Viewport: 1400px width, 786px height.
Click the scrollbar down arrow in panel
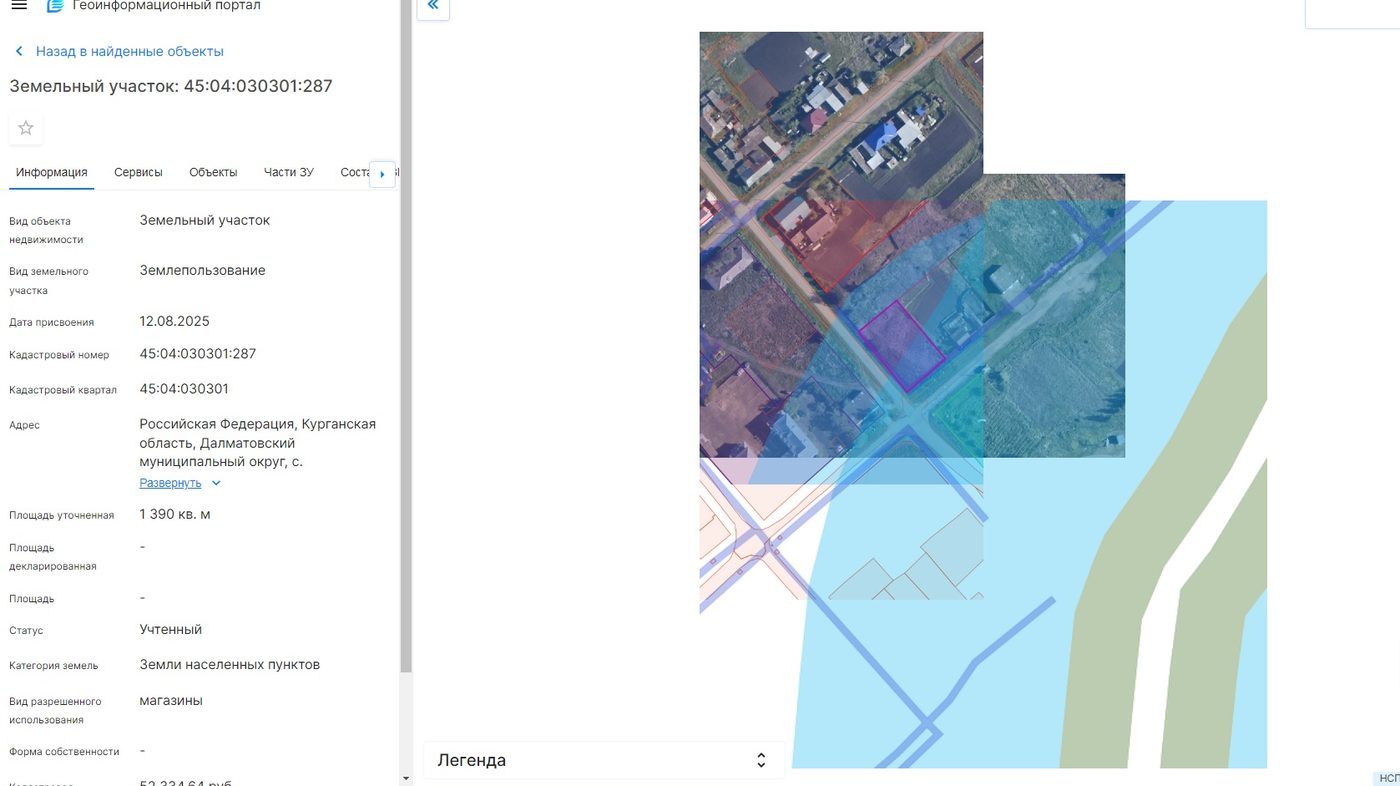point(405,778)
